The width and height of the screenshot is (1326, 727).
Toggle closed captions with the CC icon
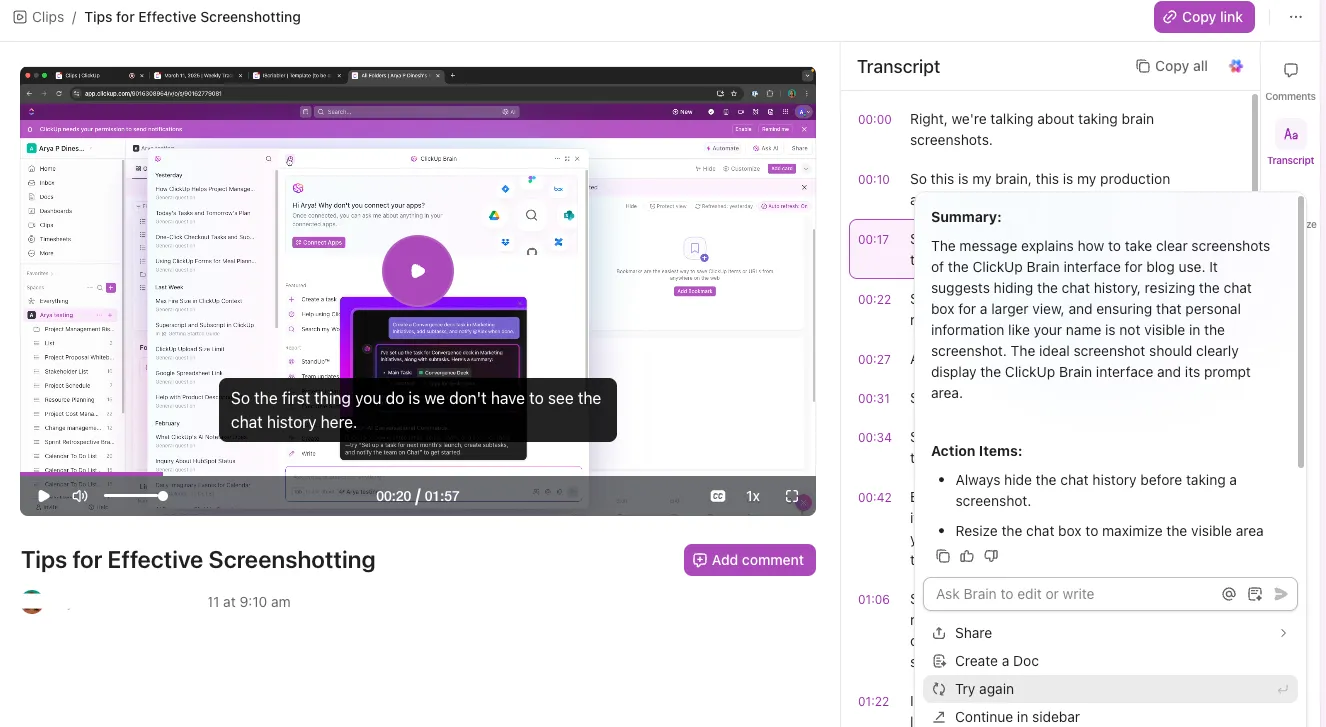point(717,496)
